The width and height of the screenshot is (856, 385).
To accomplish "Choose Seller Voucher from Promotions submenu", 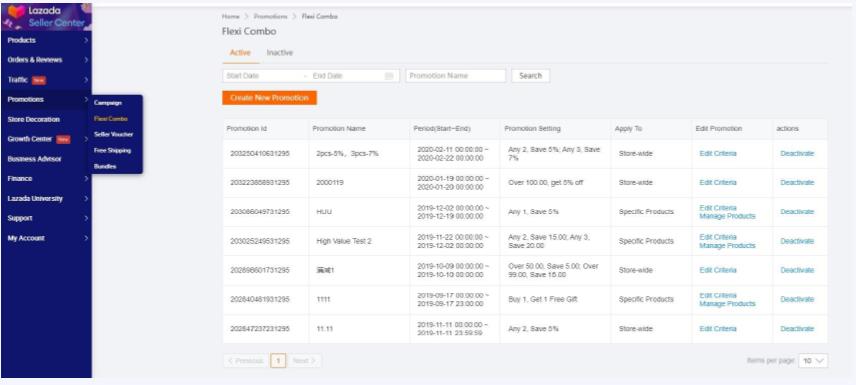I will pyautogui.click(x=113, y=134).
